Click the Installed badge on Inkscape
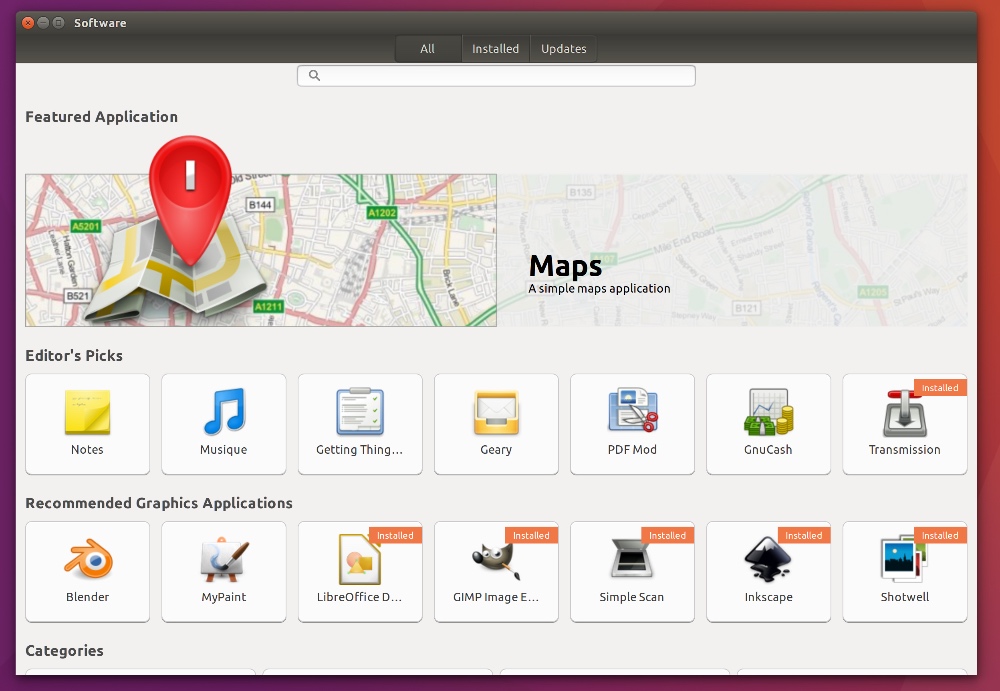This screenshot has width=1000, height=691. [x=804, y=535]
